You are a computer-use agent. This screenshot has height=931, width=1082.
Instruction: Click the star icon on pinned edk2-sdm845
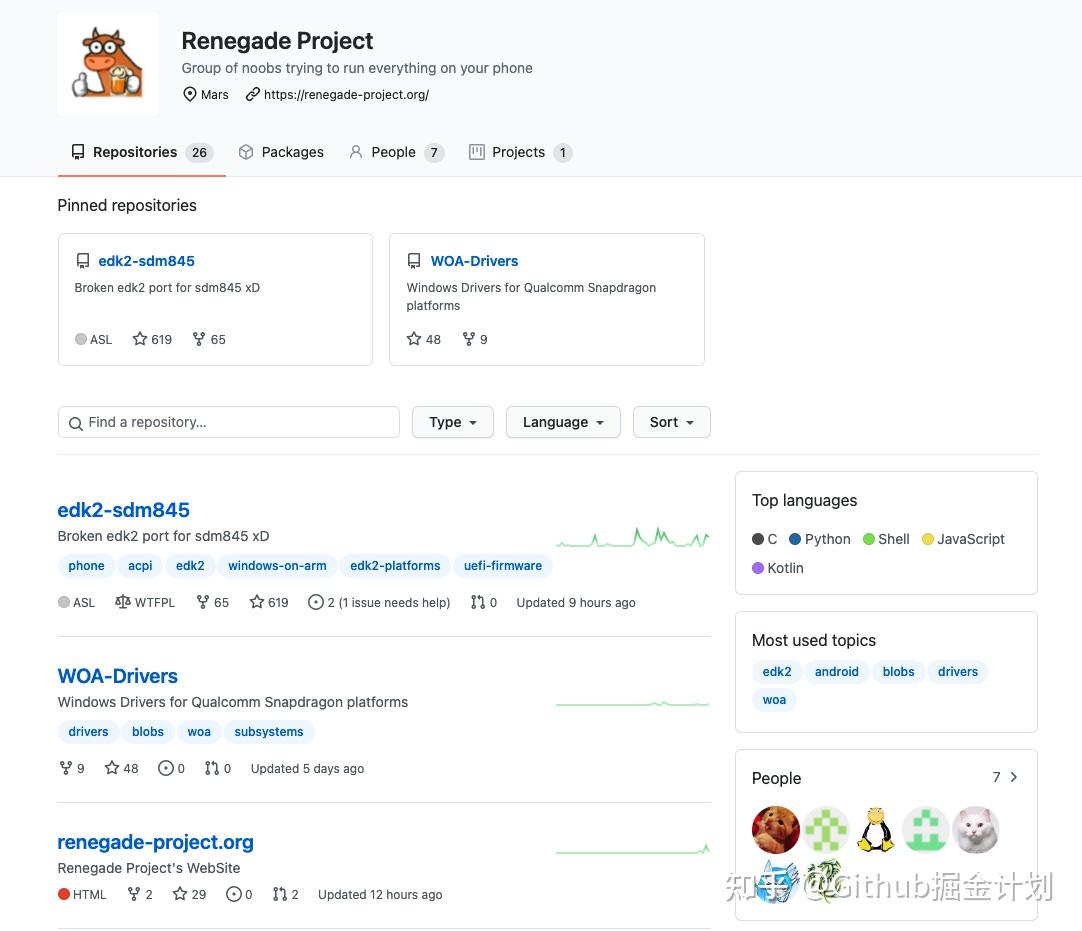point(140,339)
